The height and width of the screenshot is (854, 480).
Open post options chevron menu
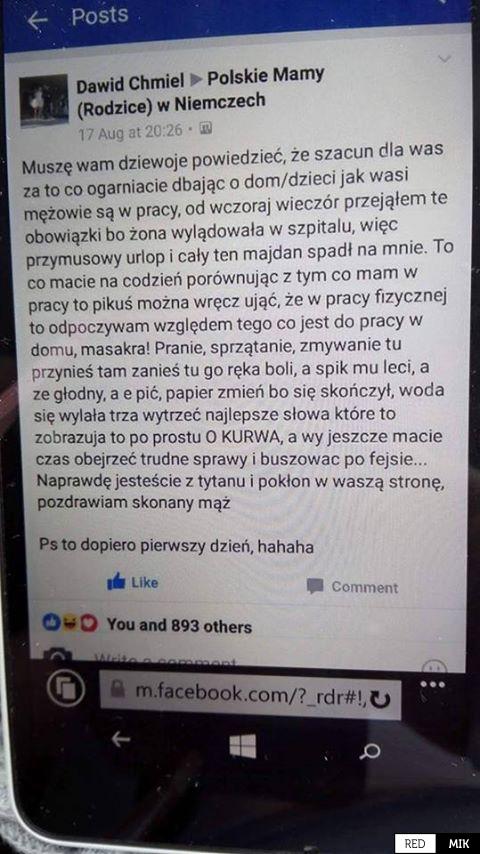coord(445,59)
